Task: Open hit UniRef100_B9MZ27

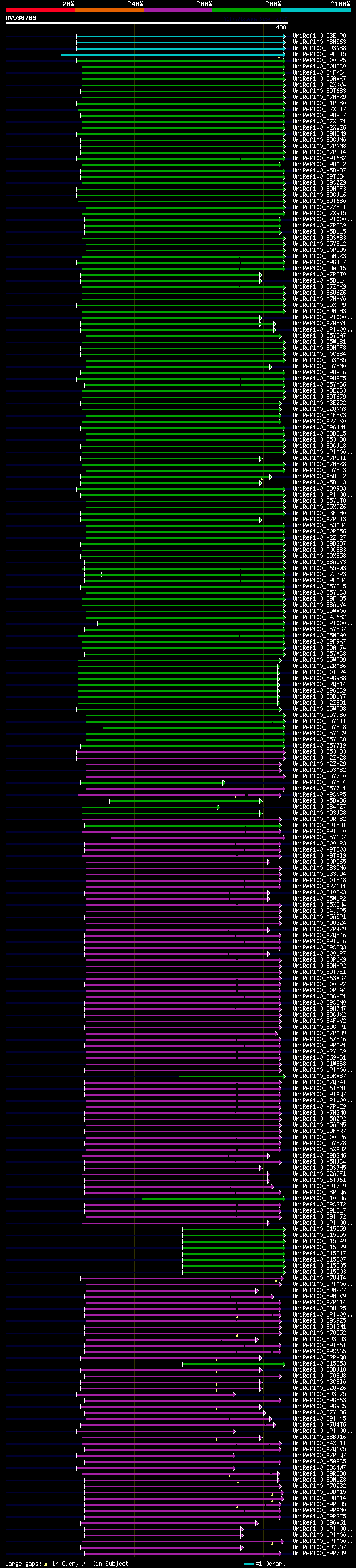Action: (x=319, y=1290)
